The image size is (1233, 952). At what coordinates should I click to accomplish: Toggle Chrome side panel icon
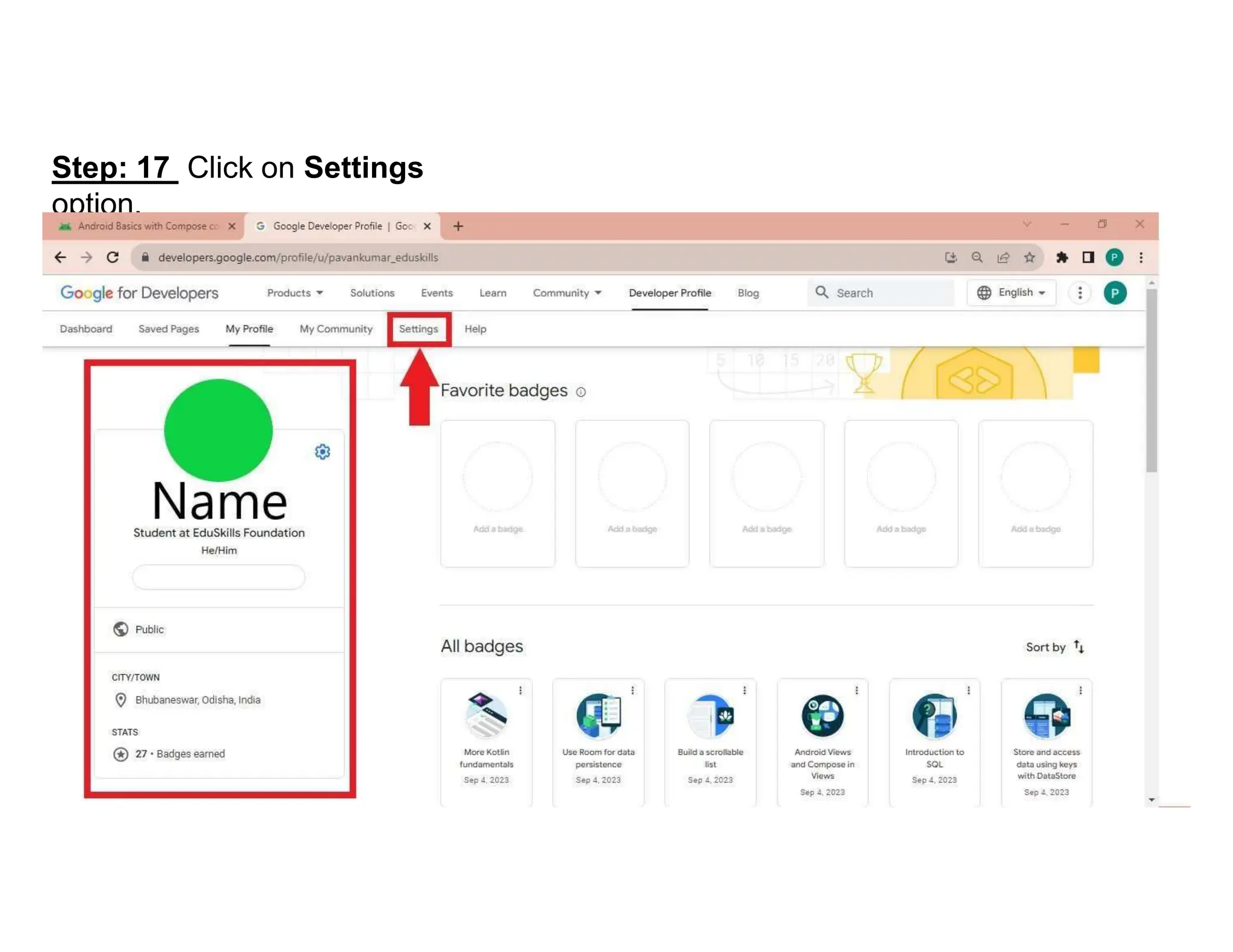pos(1088,258)
